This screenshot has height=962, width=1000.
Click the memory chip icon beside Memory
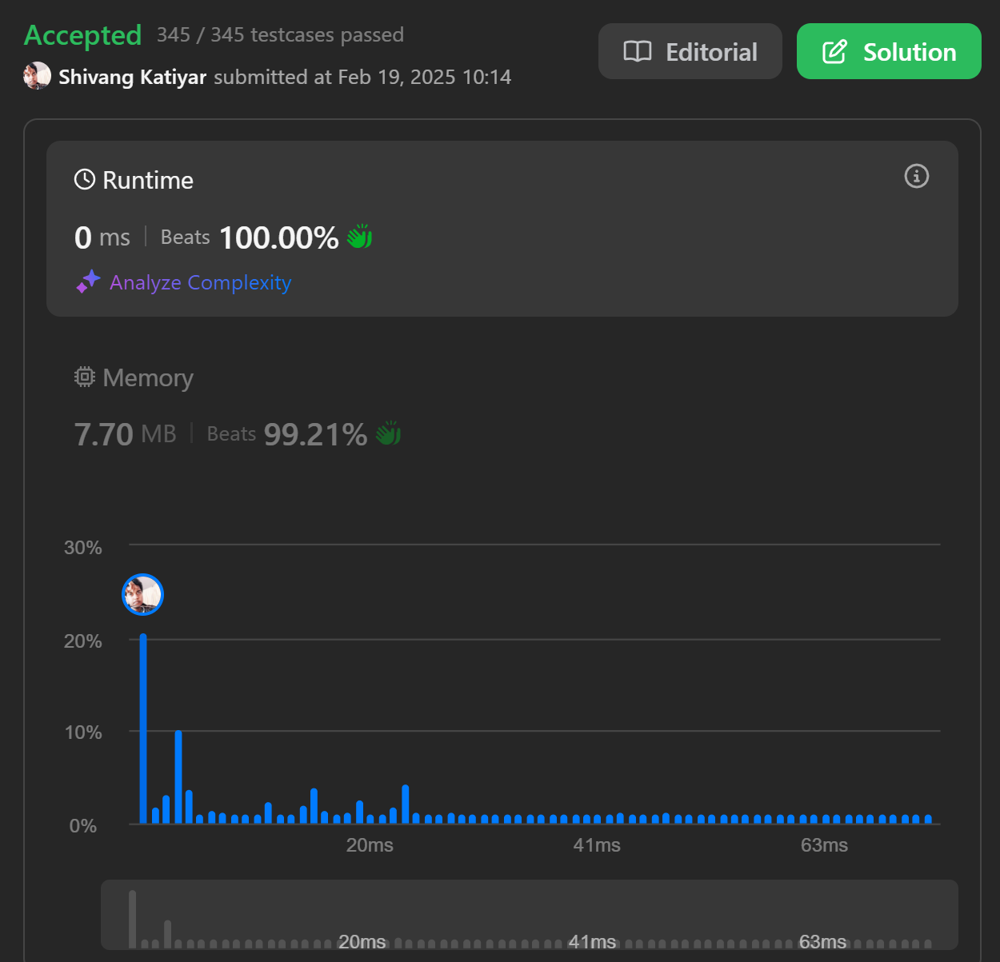[83, 377]
